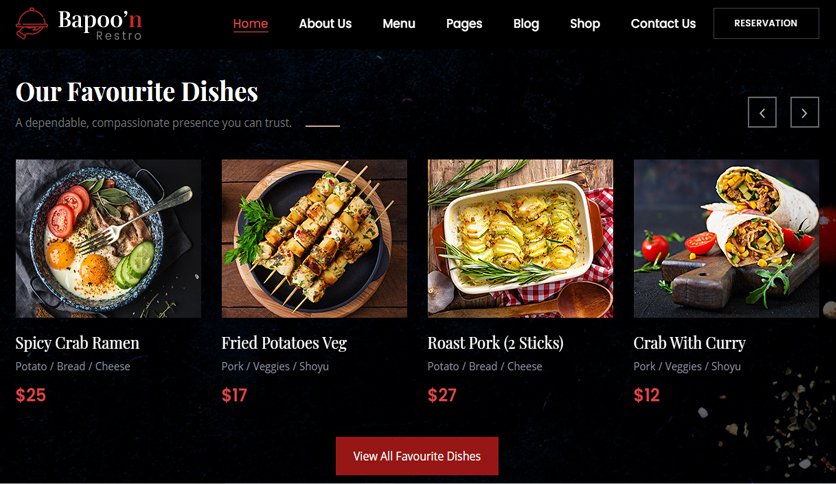Open the skewers photo for Fried Potatoes Veg
The width and height of the screenshot is (836, 484).
pyautogui.click(x=315, y=238)
